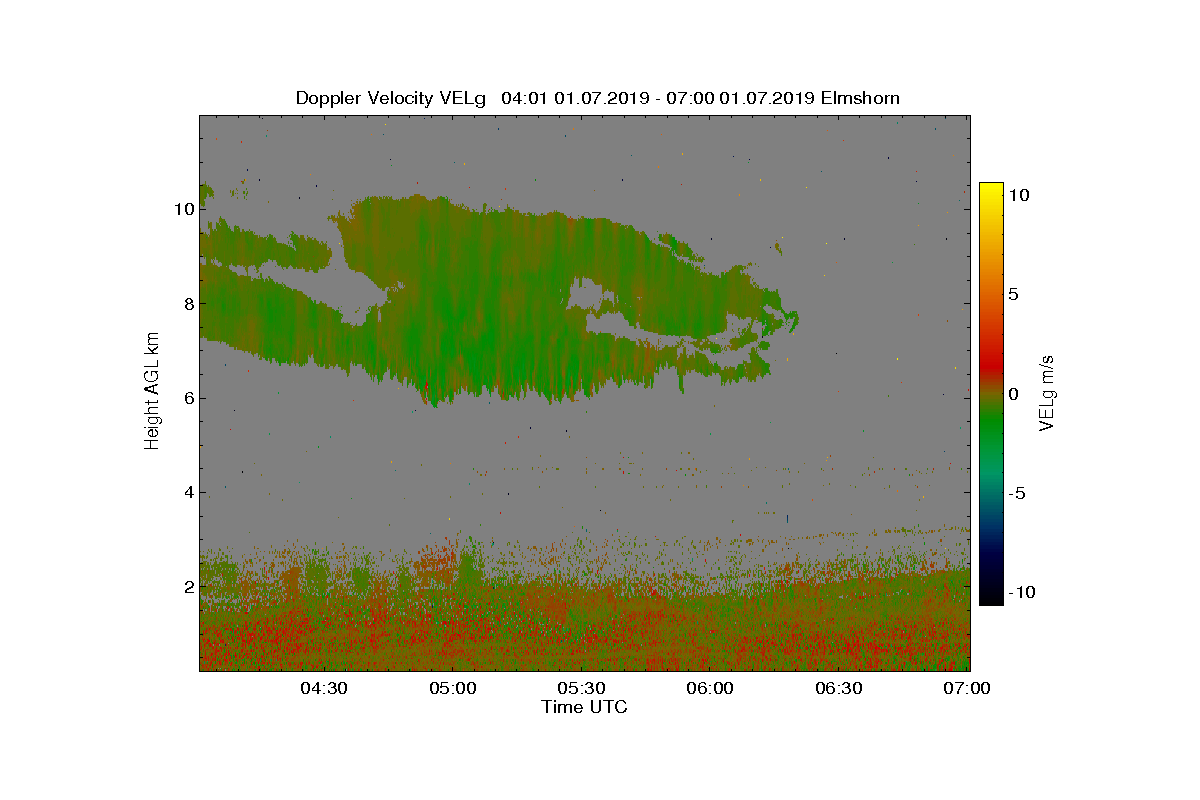Image resolution: width=1200 pixels, height=800 pixels.
Task: Click the "Height AGL km" axis label
Action: tap(152, 390)
